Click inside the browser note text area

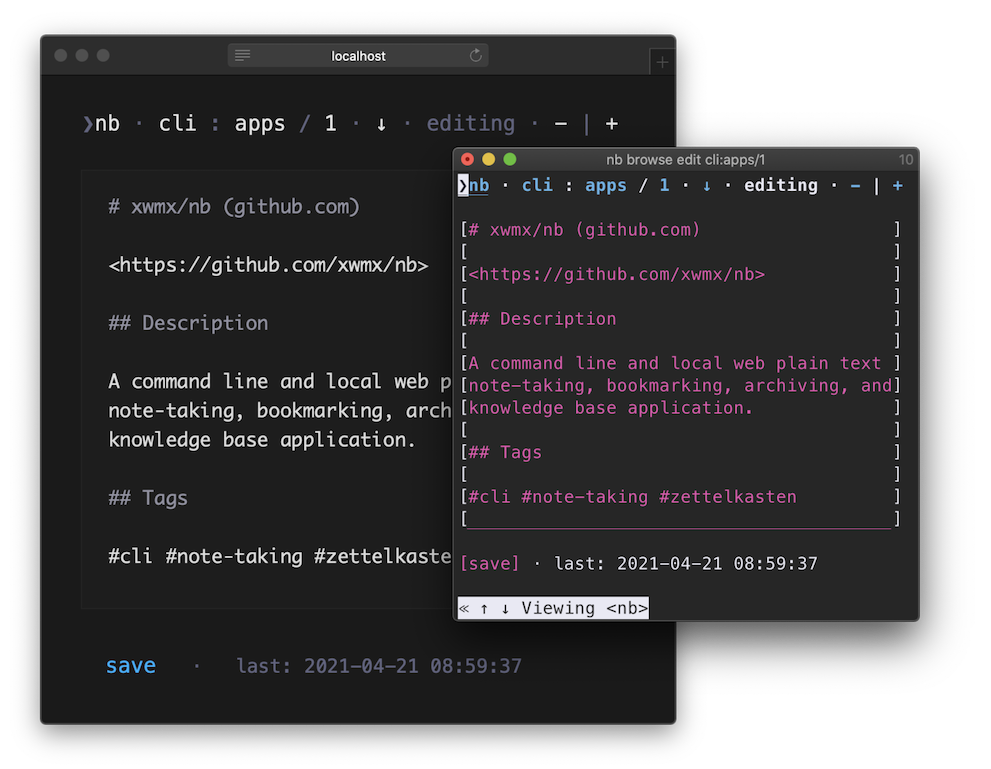267,389
